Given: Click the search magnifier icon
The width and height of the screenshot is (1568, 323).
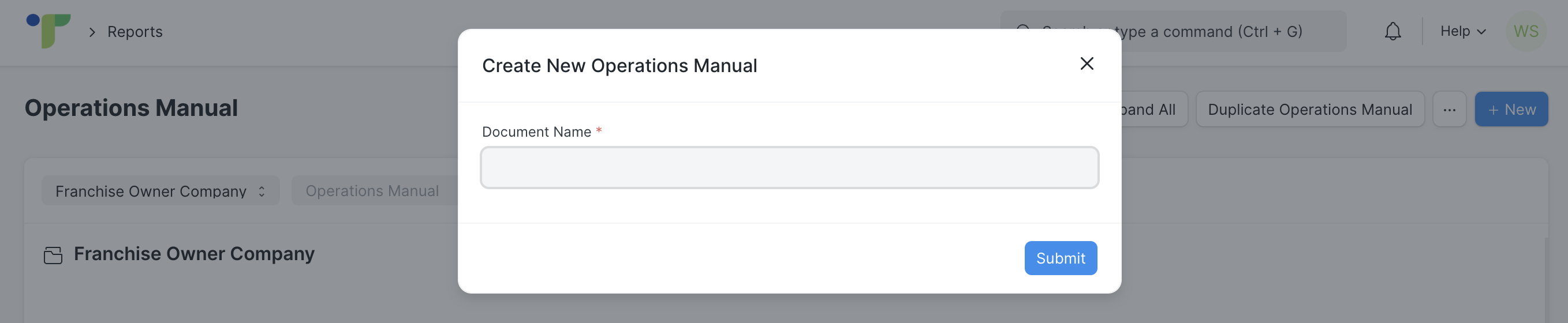Looking at the screenshot, I should 1024,31.
